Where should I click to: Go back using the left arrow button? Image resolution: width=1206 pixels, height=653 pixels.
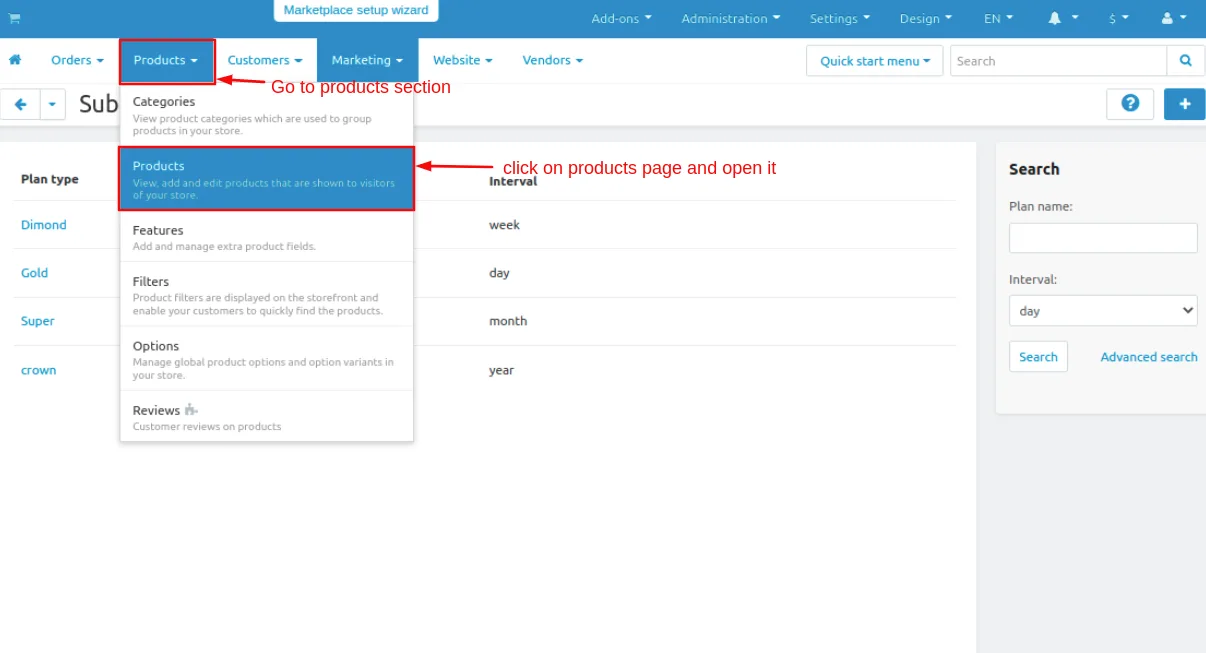[x=20, y=104]
